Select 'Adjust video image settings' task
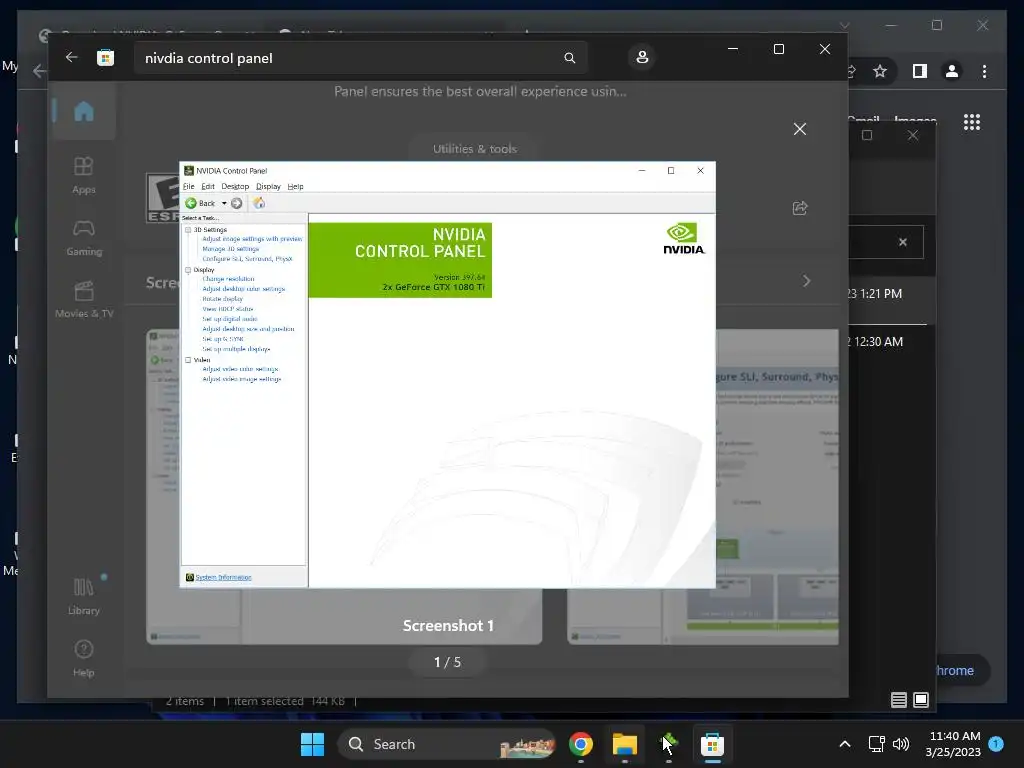This screenshot has width=1024, height=768. click(x=241, y=379)
